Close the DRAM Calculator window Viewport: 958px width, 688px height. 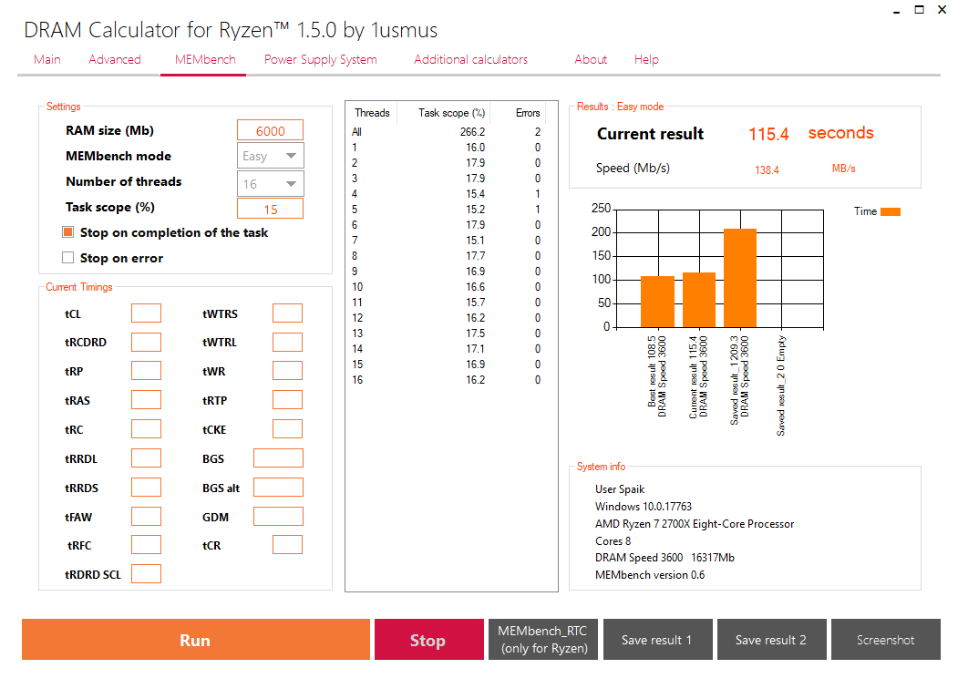point(942,10)
